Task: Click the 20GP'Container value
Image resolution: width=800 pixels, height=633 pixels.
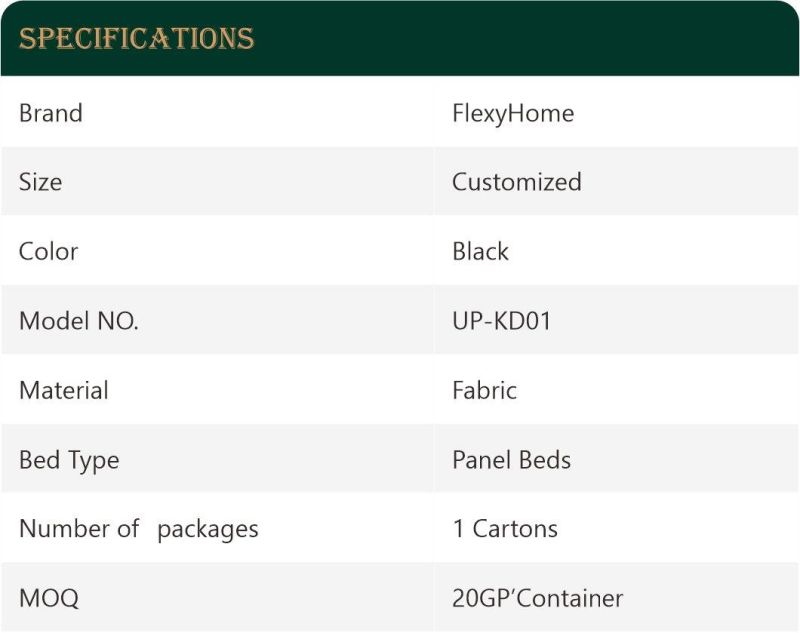Action: click(538, 598)
